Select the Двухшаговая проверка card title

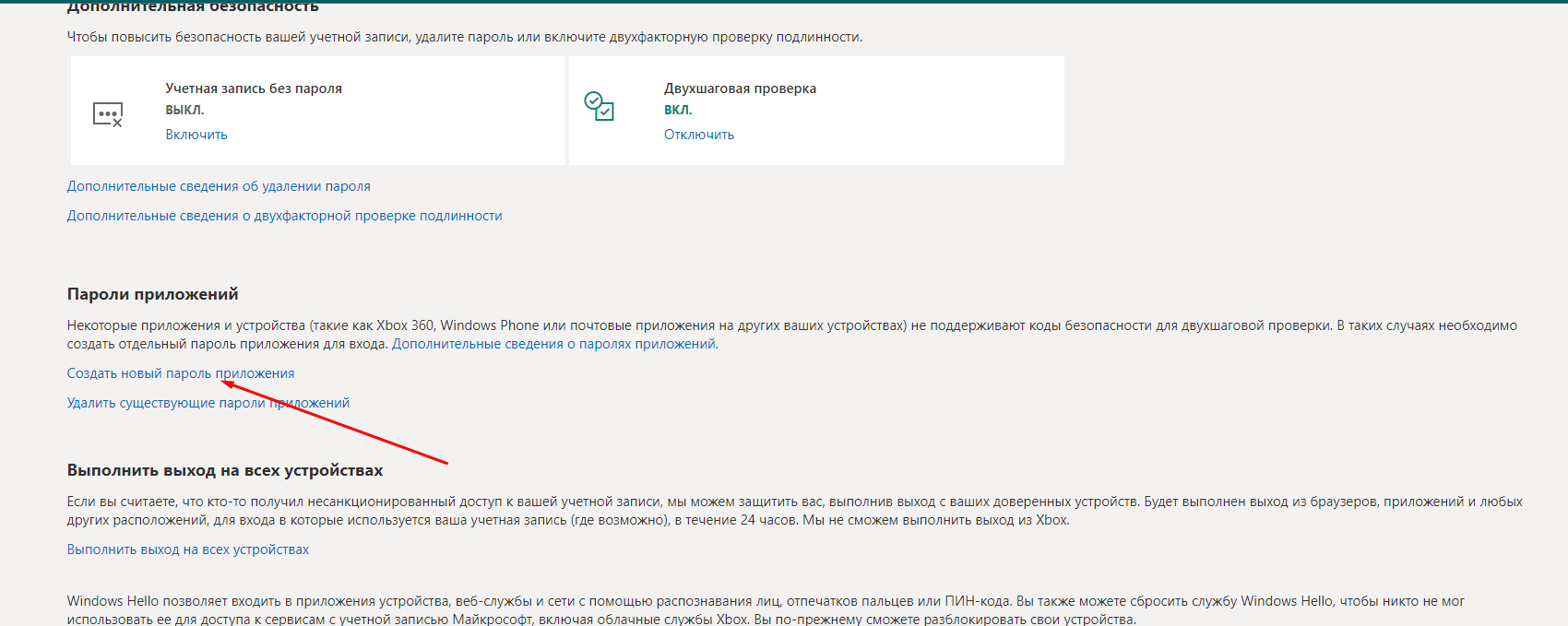point(740,89)
